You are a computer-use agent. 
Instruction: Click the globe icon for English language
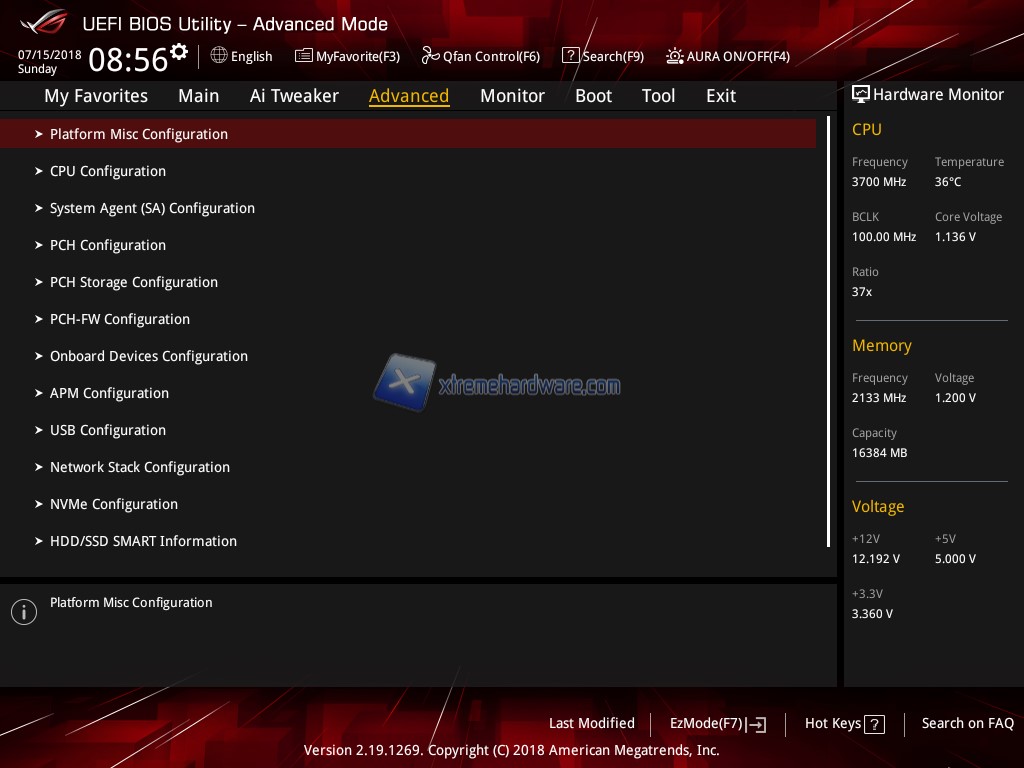pos(219,56)
